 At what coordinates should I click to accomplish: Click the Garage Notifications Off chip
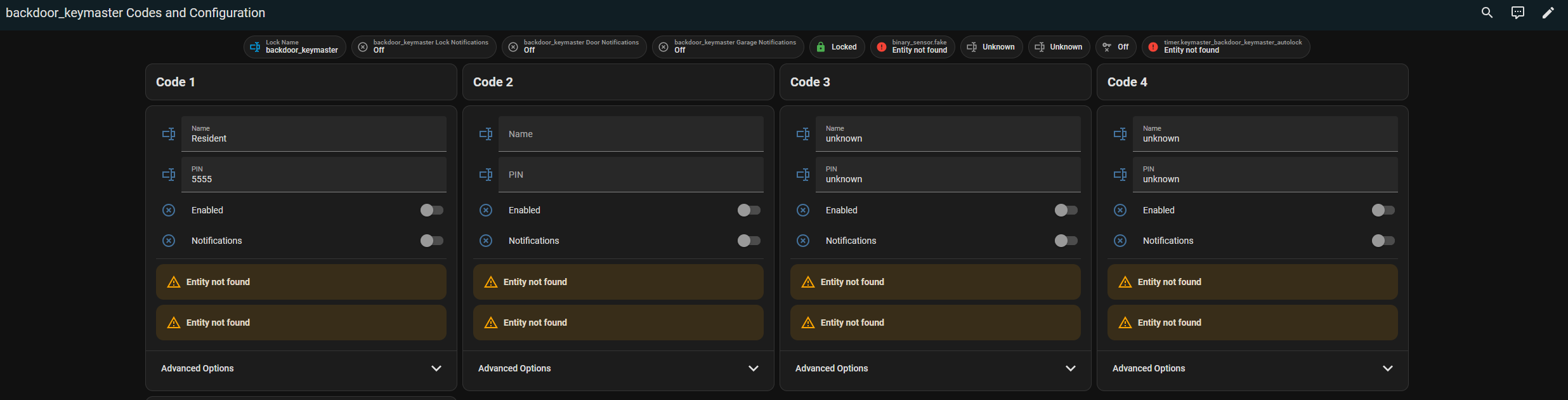tap(728, 47)
